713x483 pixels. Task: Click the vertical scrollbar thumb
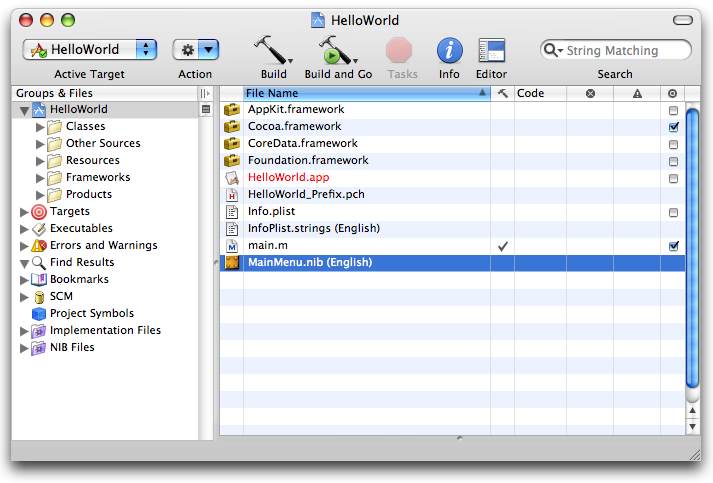click(x=692, y=248)
